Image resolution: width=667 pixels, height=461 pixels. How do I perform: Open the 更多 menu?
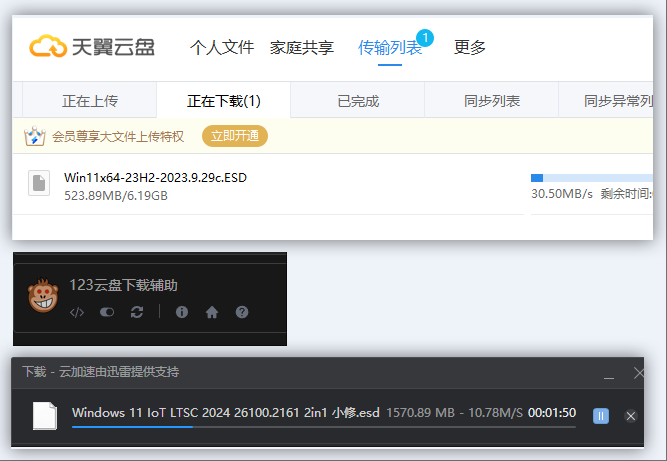pyautogui.click(x=470, y=47)
